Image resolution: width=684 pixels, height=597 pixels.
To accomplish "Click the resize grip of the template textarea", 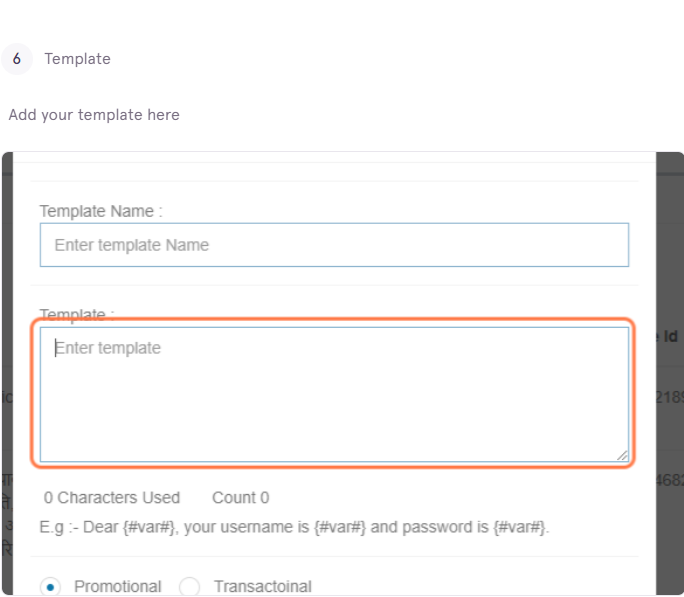I will (622, 455).
